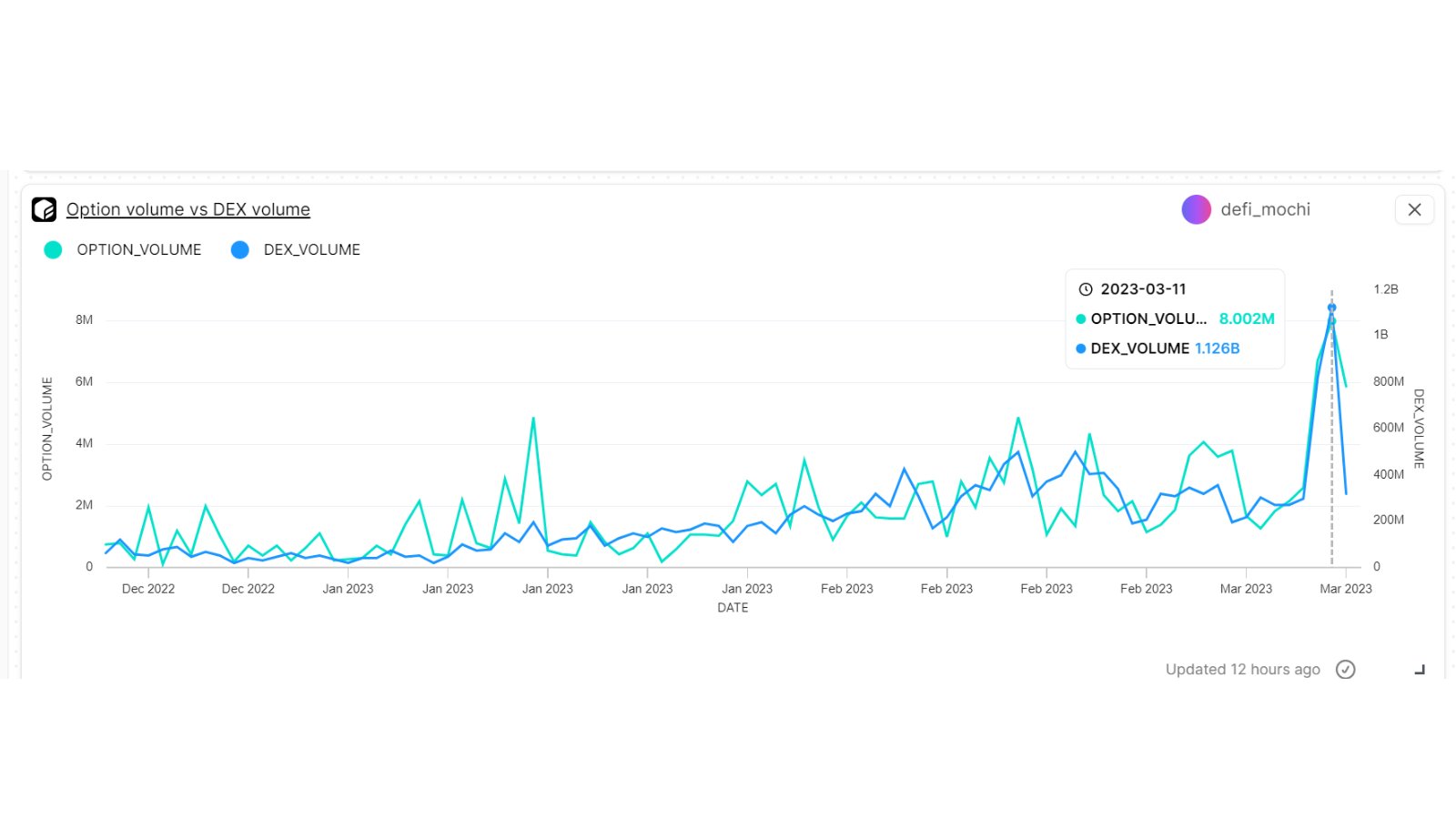Click the 8.002M value in the tooltip
1456x819 pixels.
[1246, 318]
